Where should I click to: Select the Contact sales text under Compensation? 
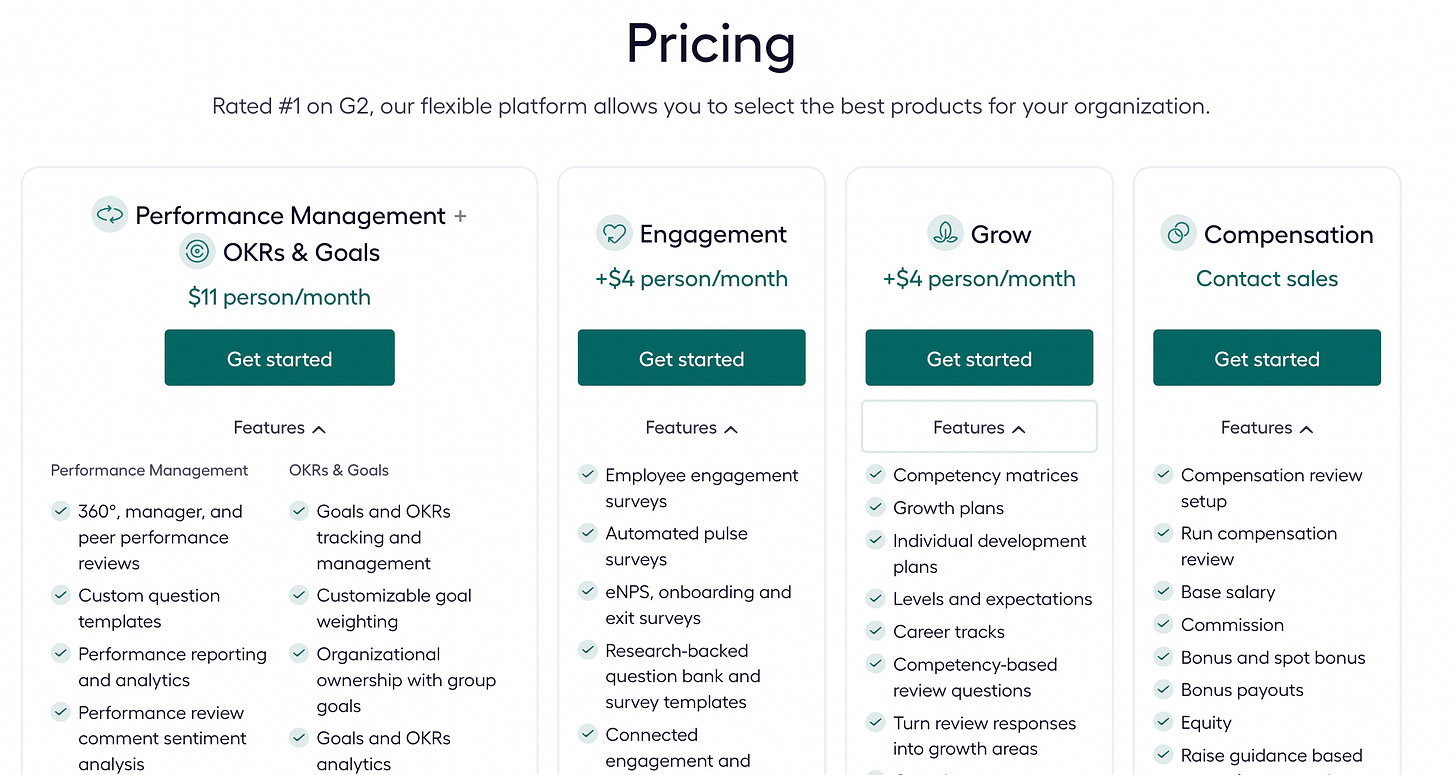pos(1267,279)
